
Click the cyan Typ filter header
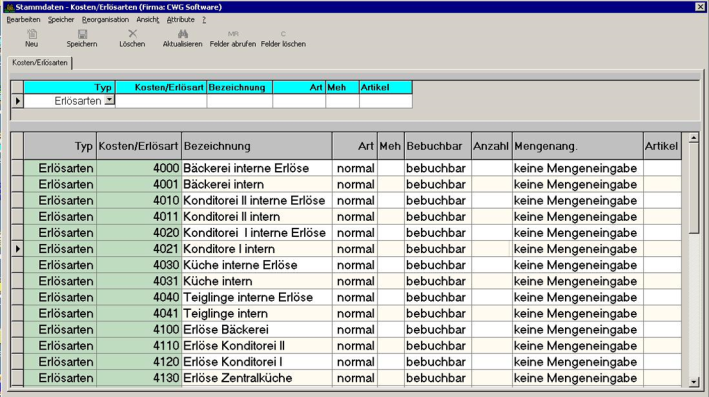click(x=70, y=87)
